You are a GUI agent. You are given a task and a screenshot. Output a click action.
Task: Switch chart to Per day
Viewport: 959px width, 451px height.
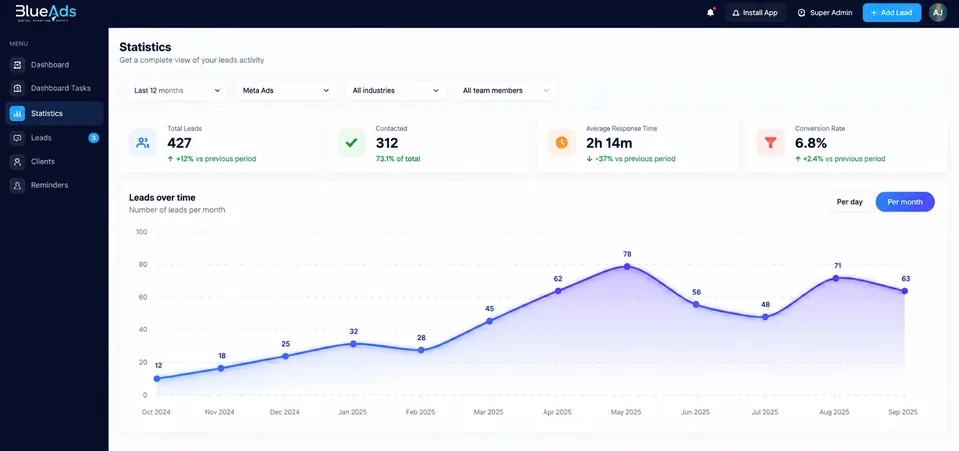[850, 202]
